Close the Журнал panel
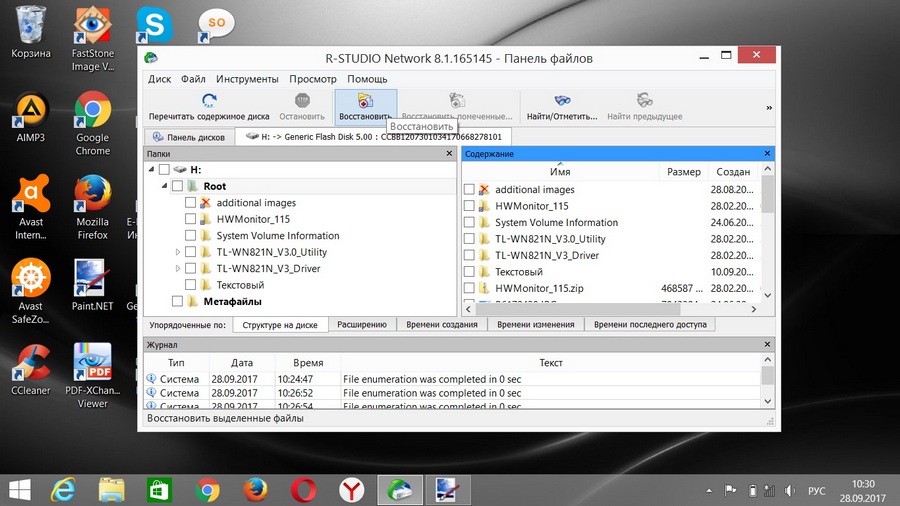This screenshot has width=900, height=506. 767,344
